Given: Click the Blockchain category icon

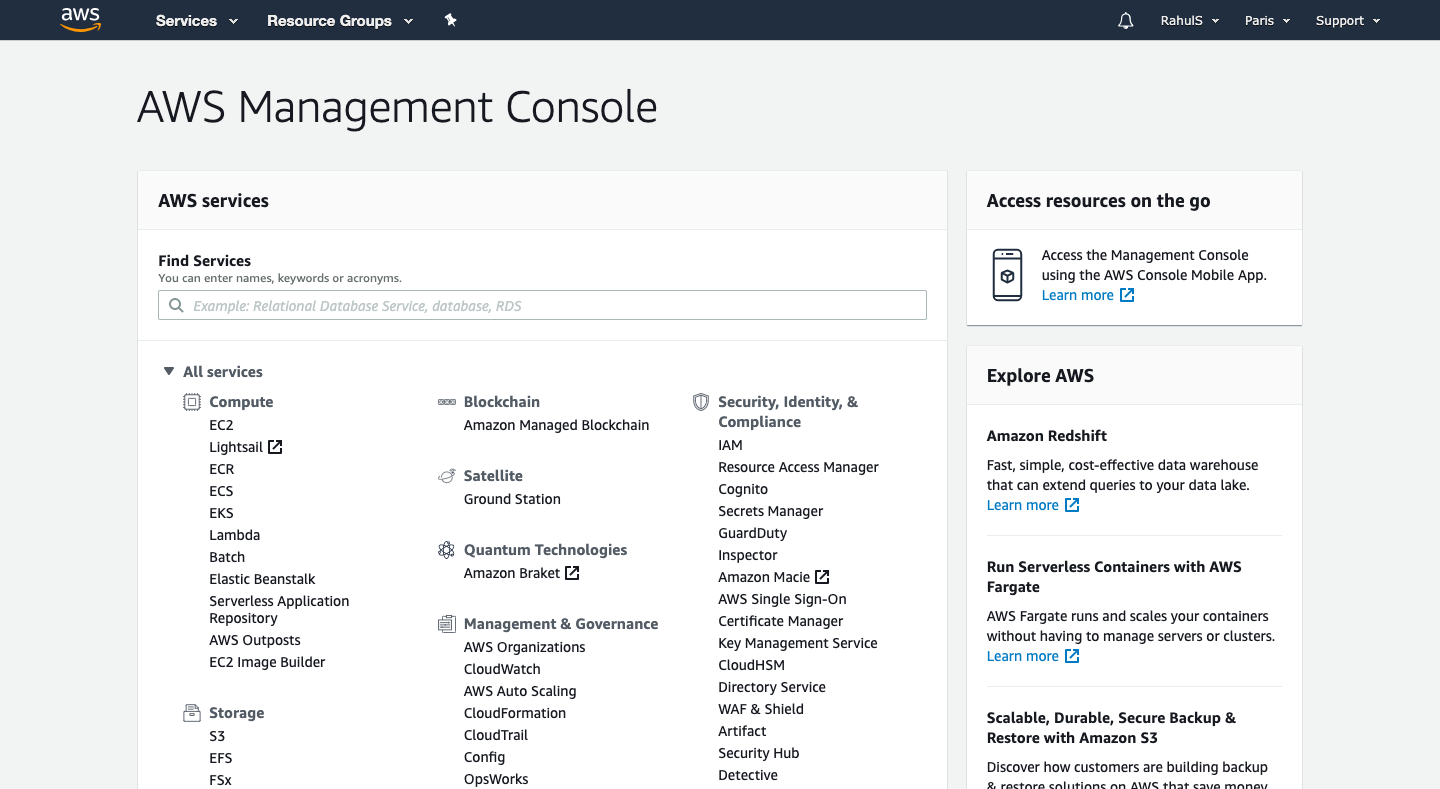Looking at the screenshot, I should (446, 401).
